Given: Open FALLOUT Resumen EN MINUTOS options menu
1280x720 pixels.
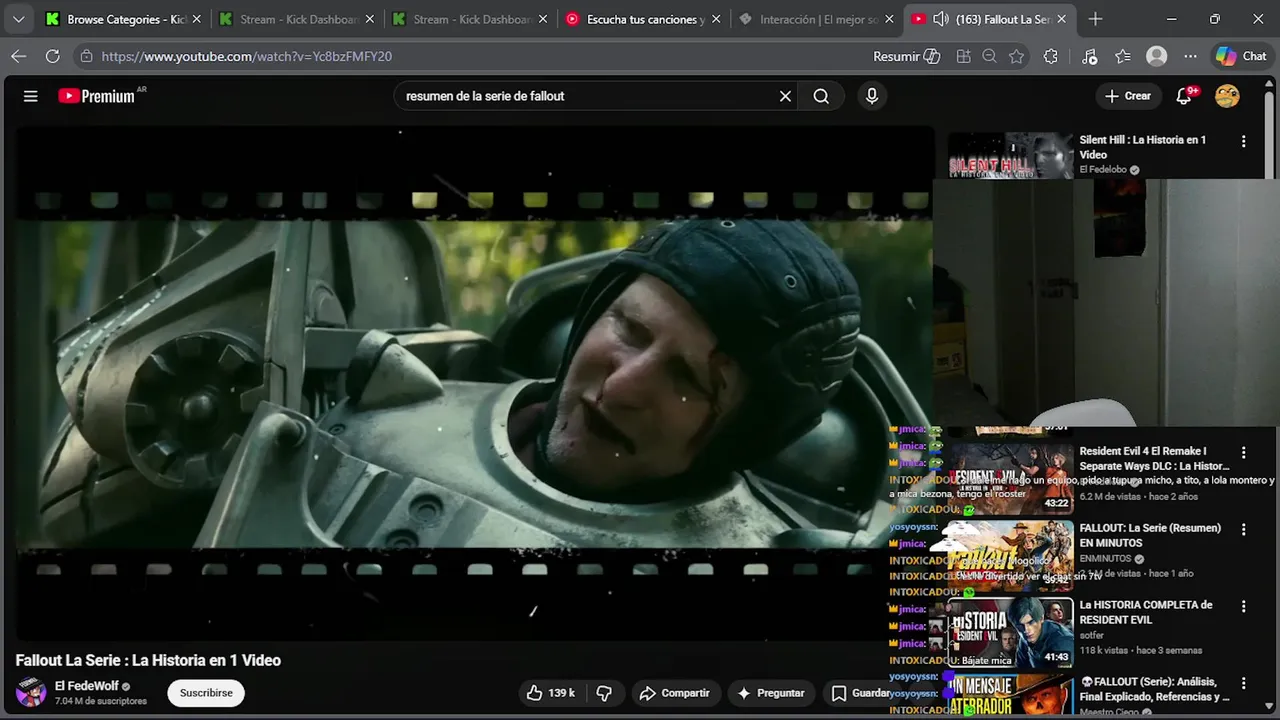Looking at the screenshot, I should 1243,529.
